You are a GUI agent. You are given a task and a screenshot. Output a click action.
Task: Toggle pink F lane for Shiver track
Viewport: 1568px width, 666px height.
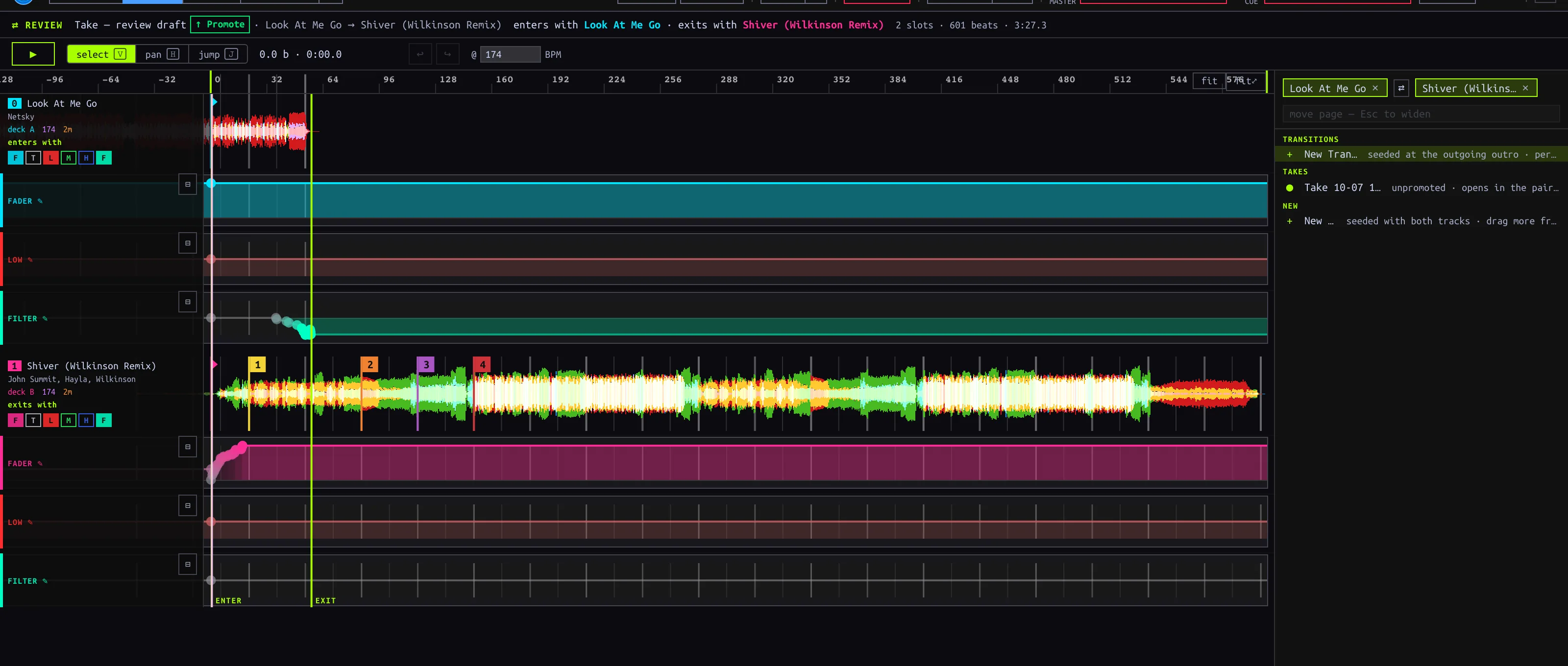(15, 420)
